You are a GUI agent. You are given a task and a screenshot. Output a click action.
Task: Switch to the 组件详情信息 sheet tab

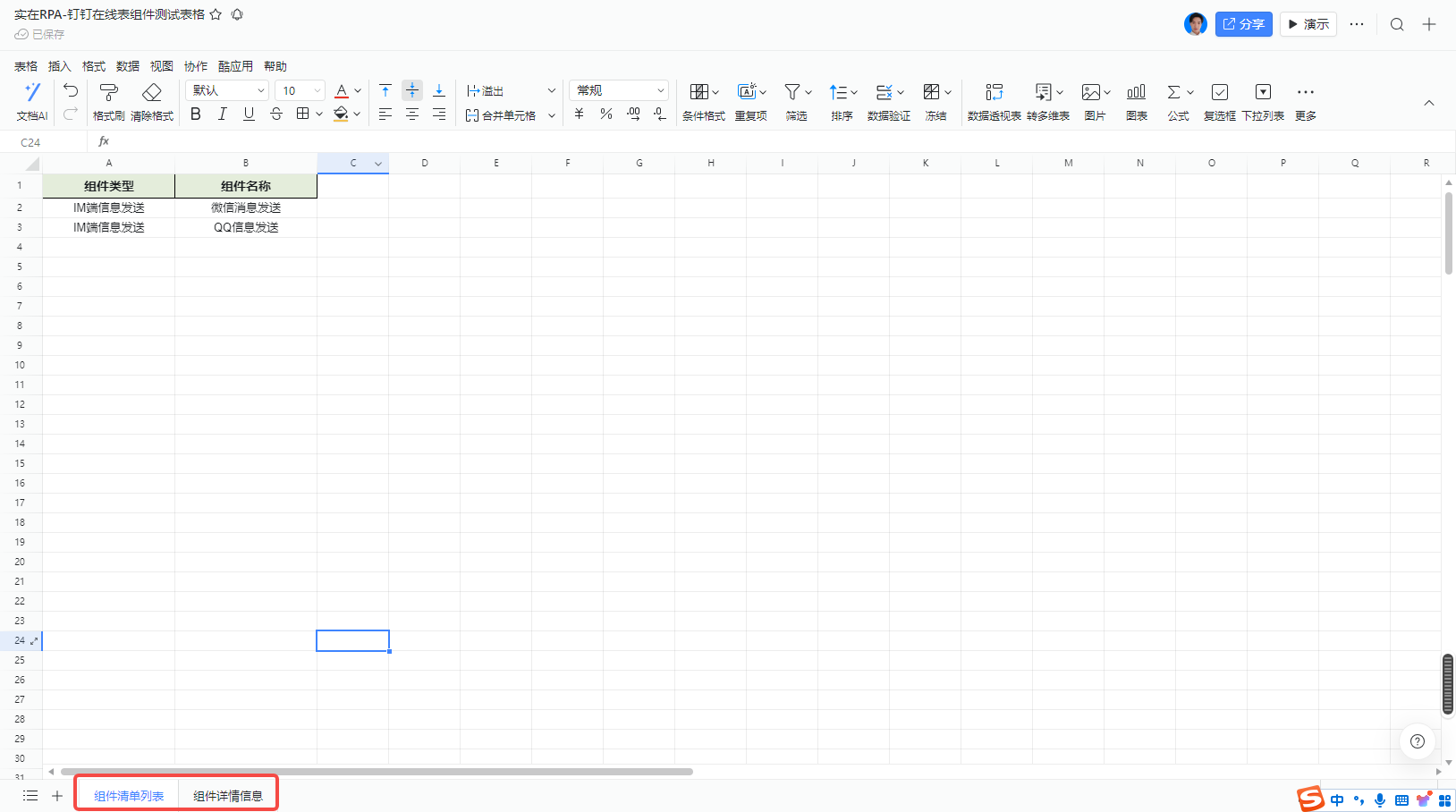tap(228, 796)
